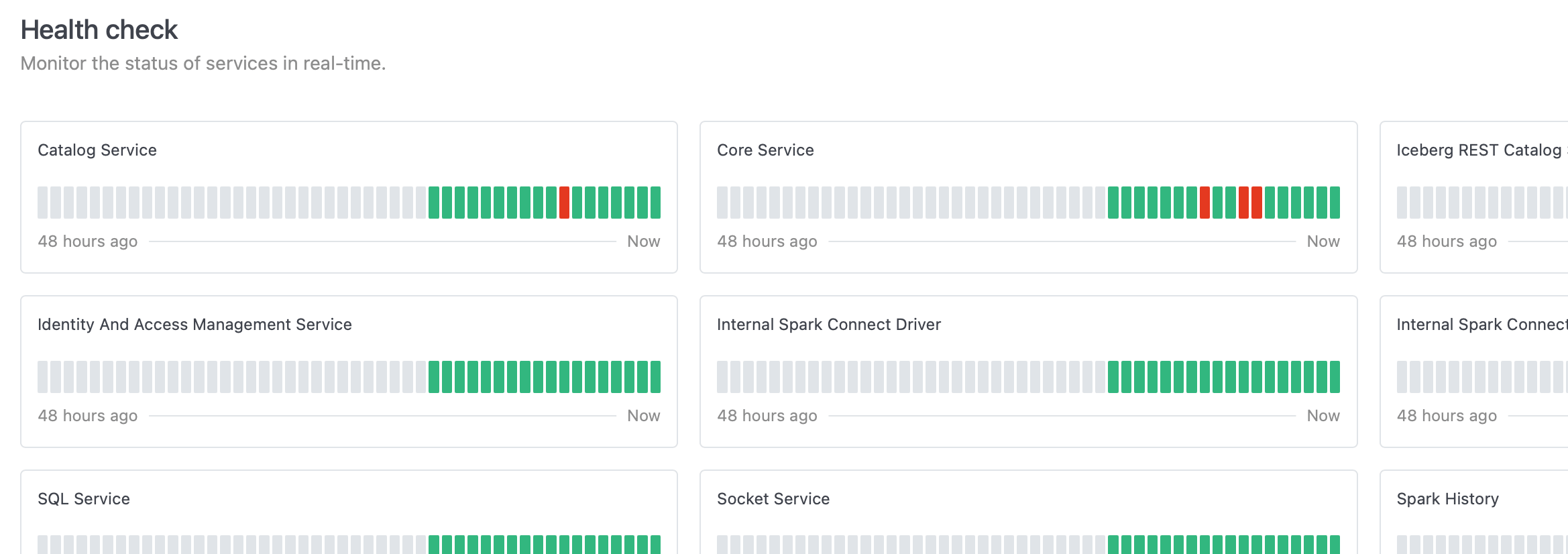The height and width of the screenshot is (554, 1568).
Task: Click '48 hours ago' under Identity And Access Management
Action: coord(88,416)
